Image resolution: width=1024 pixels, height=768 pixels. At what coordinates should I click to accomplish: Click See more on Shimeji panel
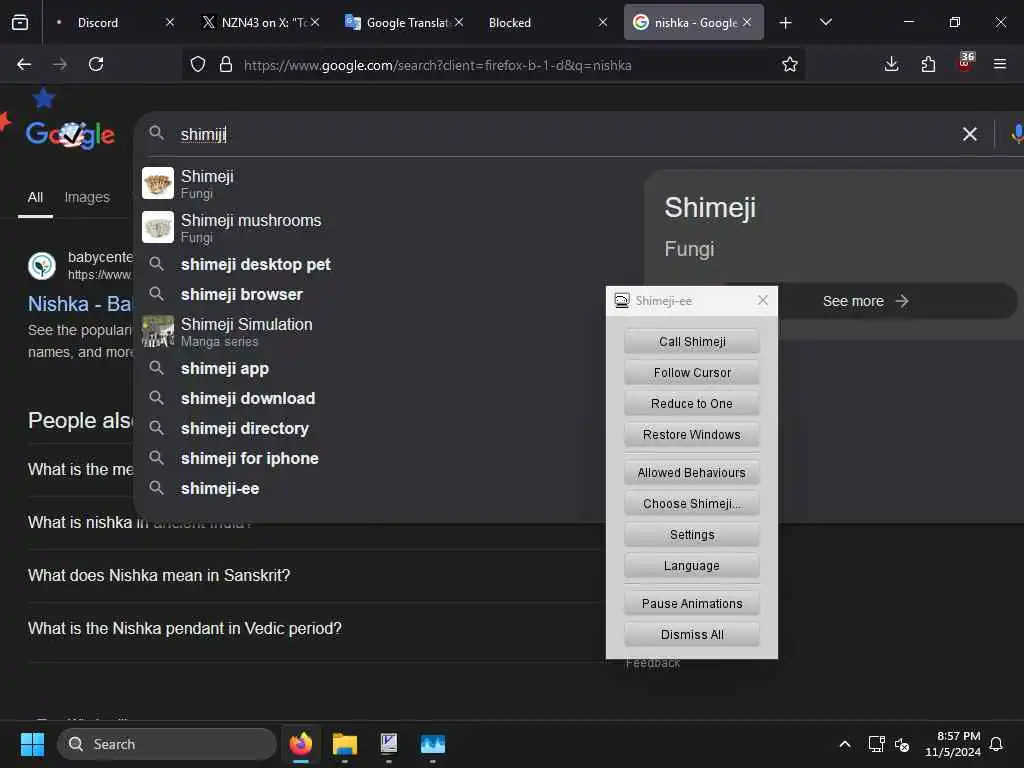click(x=865, y=301)
